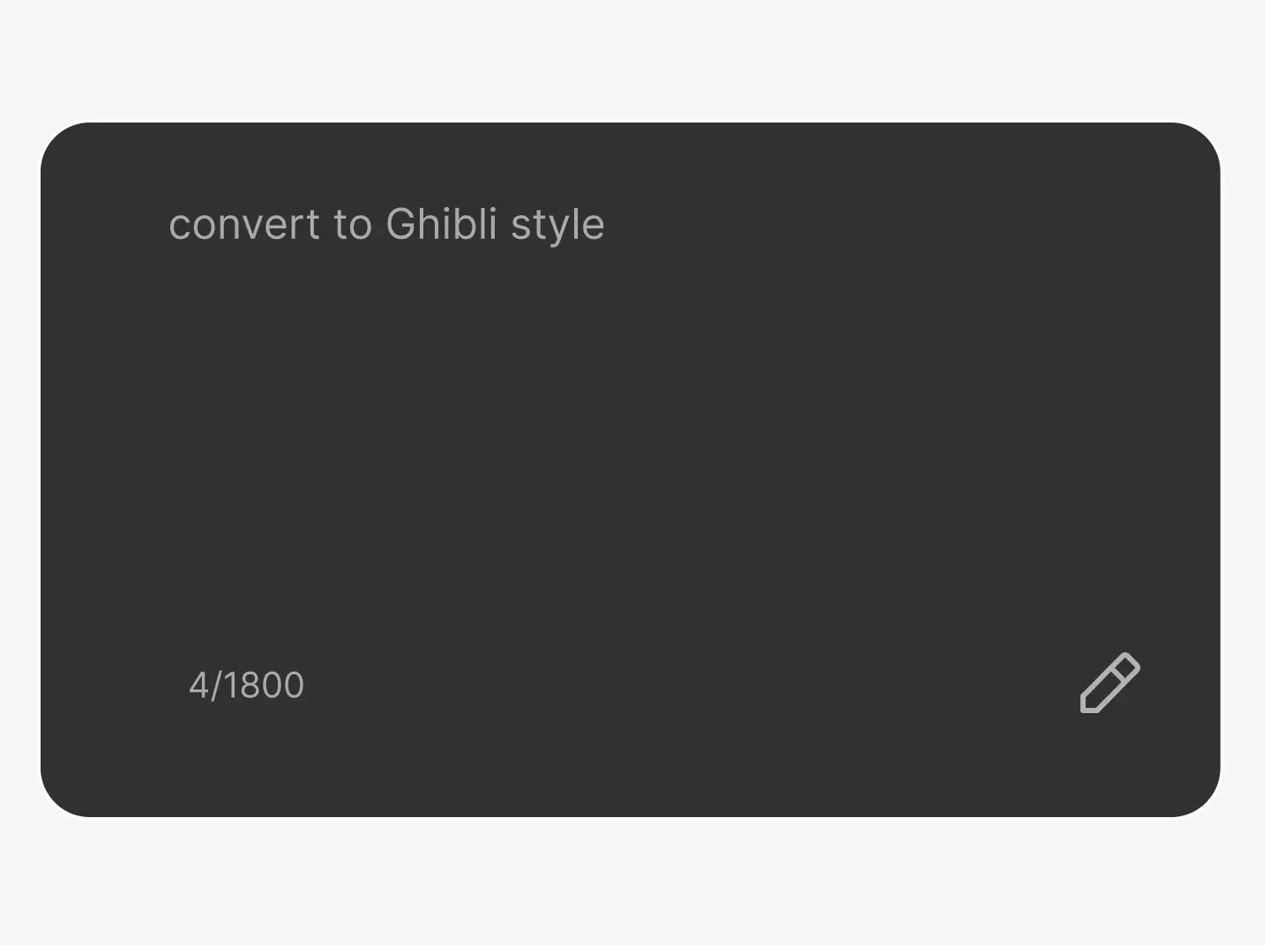Click the word 'convert' in the prompt
This screenshot has width=1270, height=952.
click(x=244, y=225)
